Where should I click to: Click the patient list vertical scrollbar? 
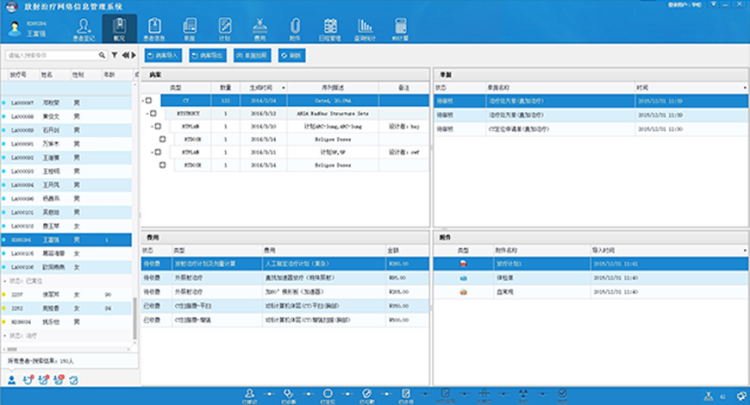[135, 200]
